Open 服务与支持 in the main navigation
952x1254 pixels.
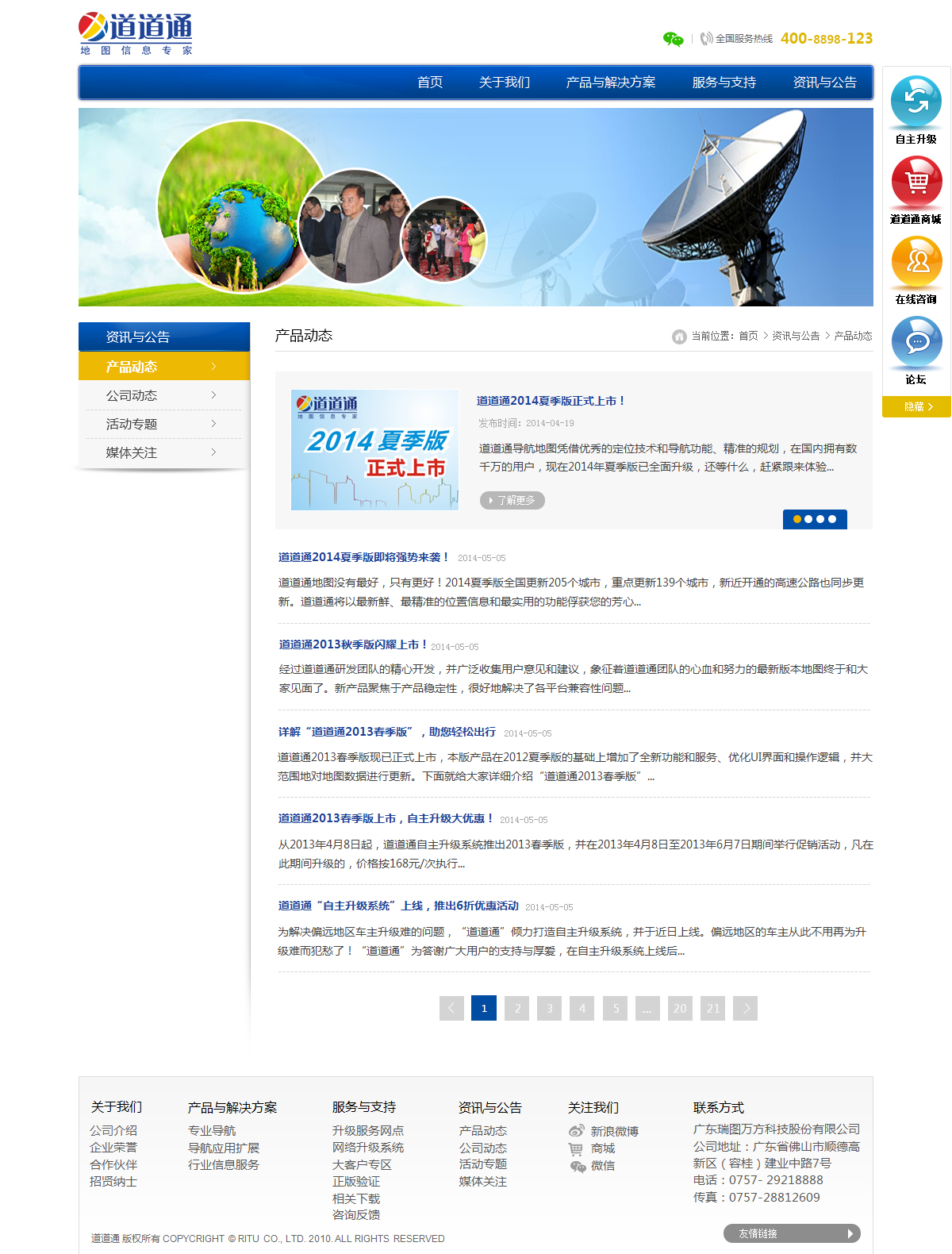coord(724,83)
